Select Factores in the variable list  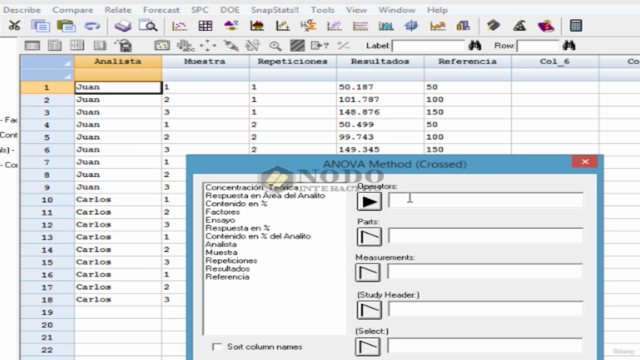click(x=222, y=212)
